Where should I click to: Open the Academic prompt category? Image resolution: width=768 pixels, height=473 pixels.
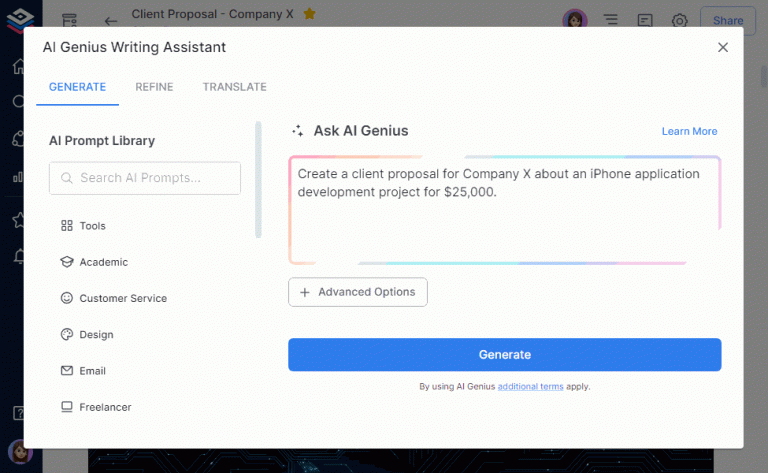tap(103, 262)
